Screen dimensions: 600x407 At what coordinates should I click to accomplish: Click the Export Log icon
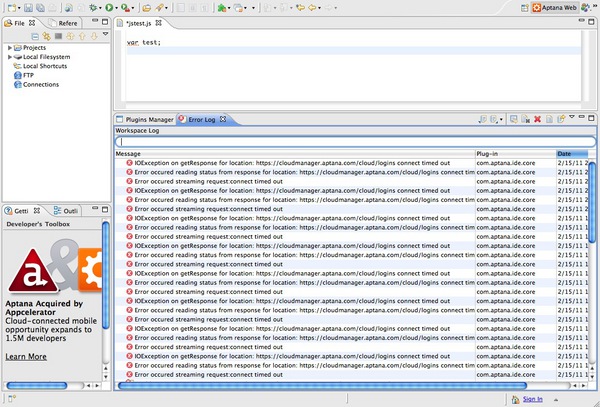point(483,119)
